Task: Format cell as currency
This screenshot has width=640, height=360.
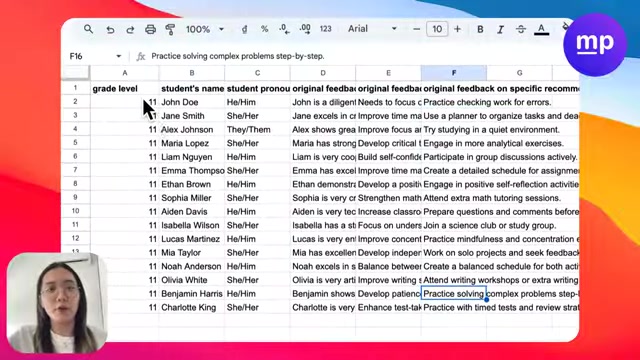Action: (x=244, y=29)
